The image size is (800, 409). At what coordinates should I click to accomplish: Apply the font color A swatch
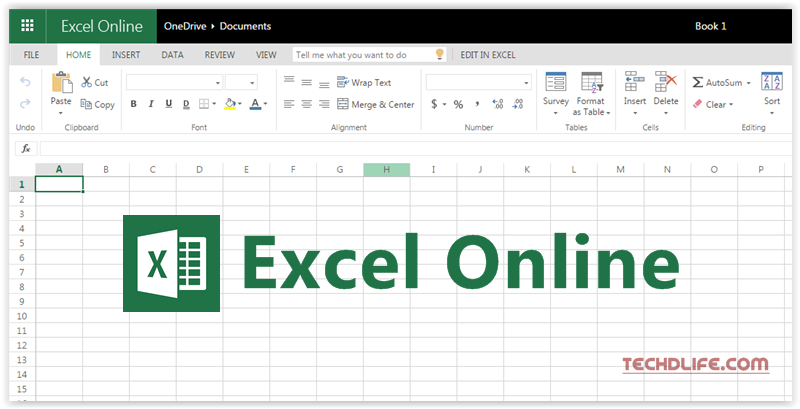(x=256, y=104)
